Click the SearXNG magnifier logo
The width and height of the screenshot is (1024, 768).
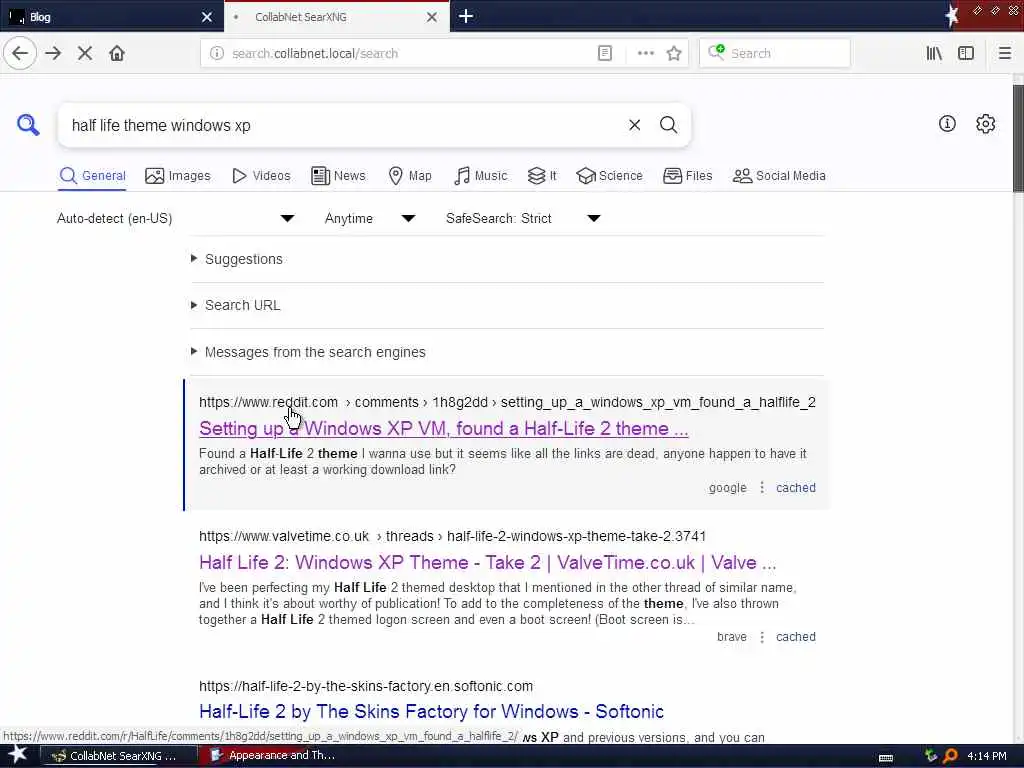point(28,124)
